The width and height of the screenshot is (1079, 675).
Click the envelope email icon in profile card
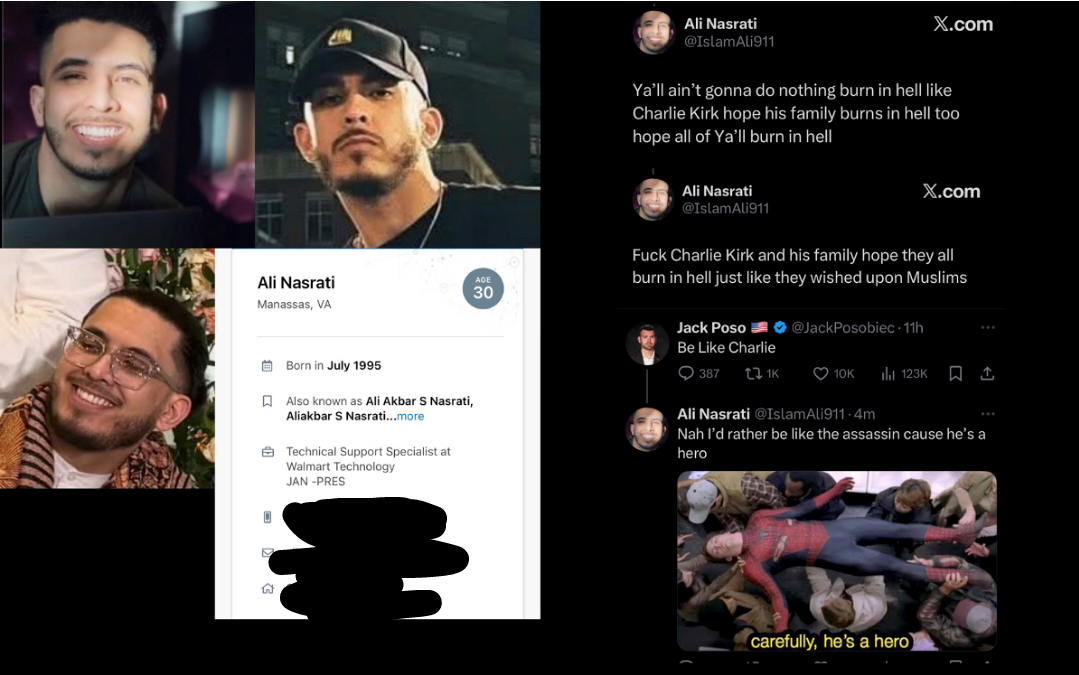268,553
